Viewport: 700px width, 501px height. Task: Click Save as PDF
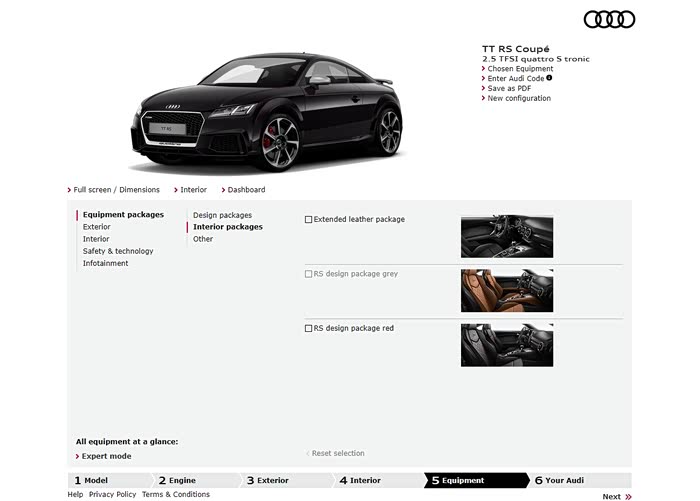(509, 88)
